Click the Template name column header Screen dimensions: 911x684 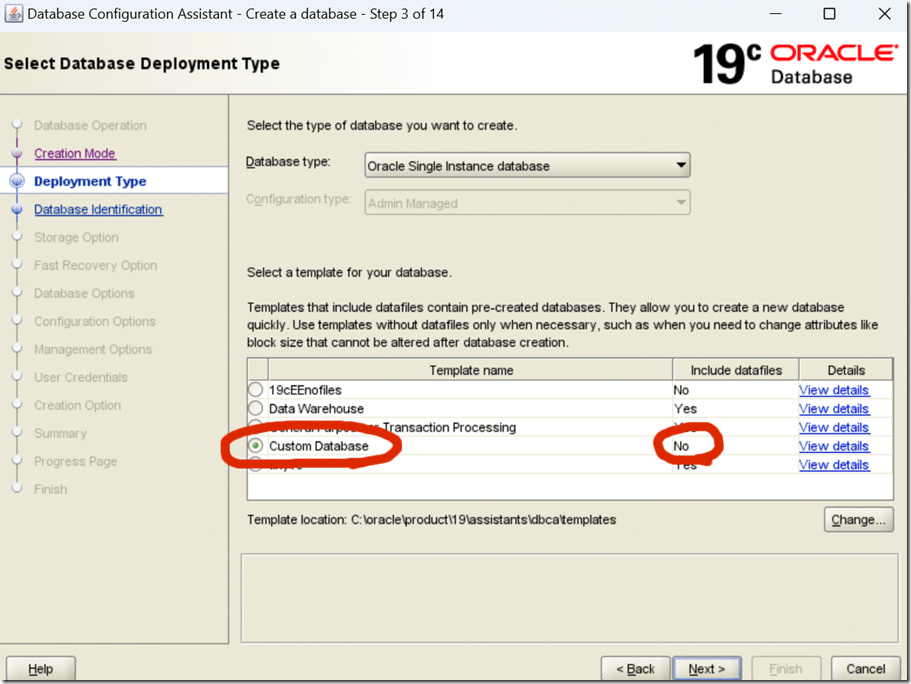[x=470, y=370]
